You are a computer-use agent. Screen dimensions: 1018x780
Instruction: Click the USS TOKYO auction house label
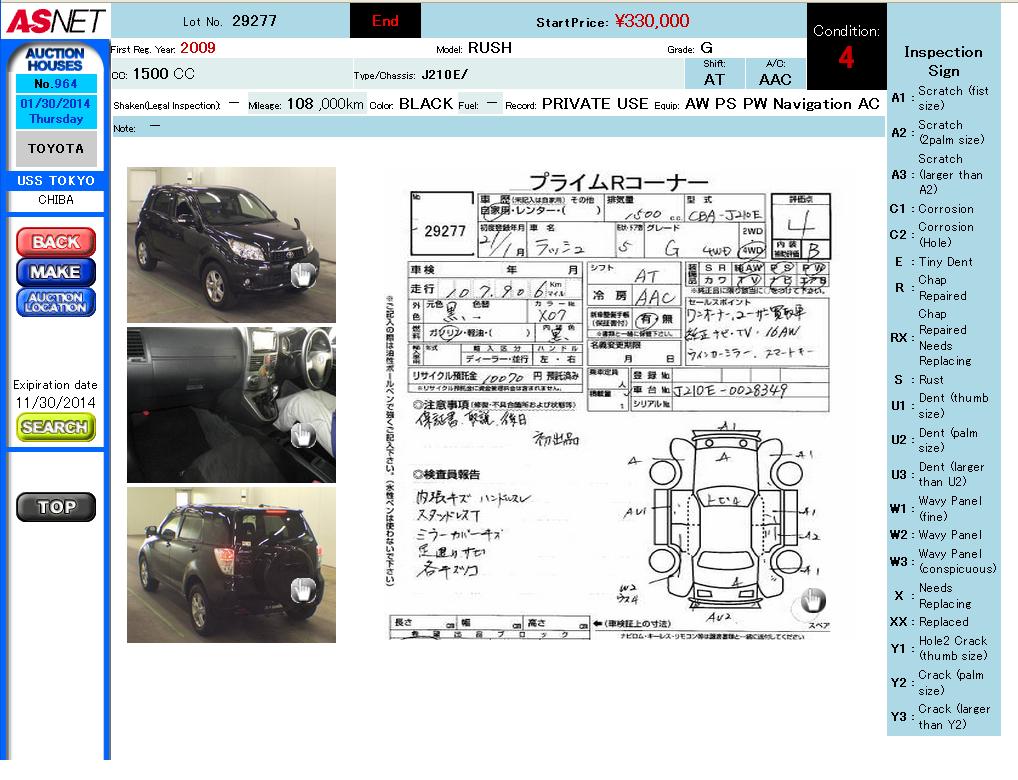click(x=56, y=181)
